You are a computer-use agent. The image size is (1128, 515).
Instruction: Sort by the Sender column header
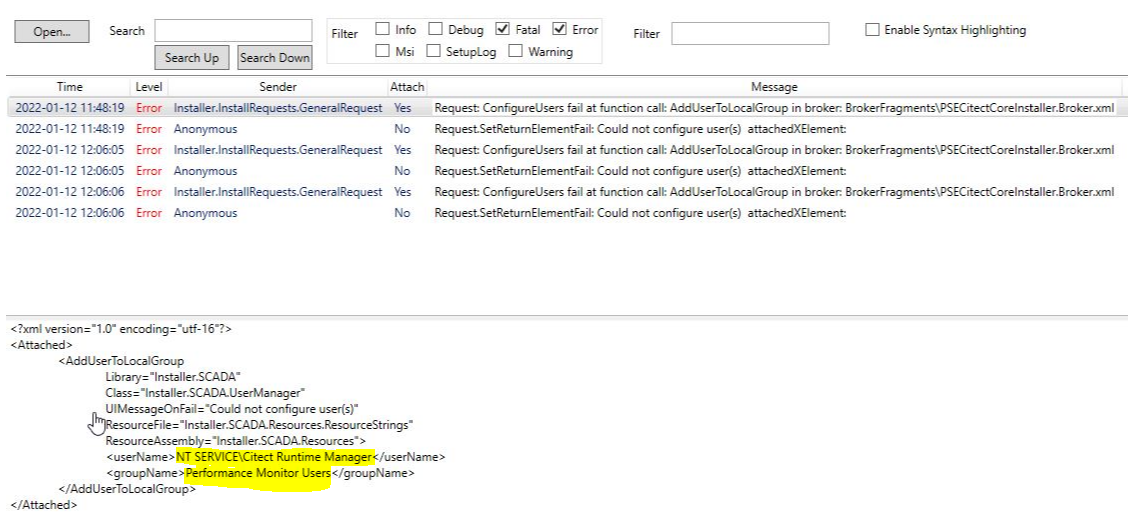278,87
